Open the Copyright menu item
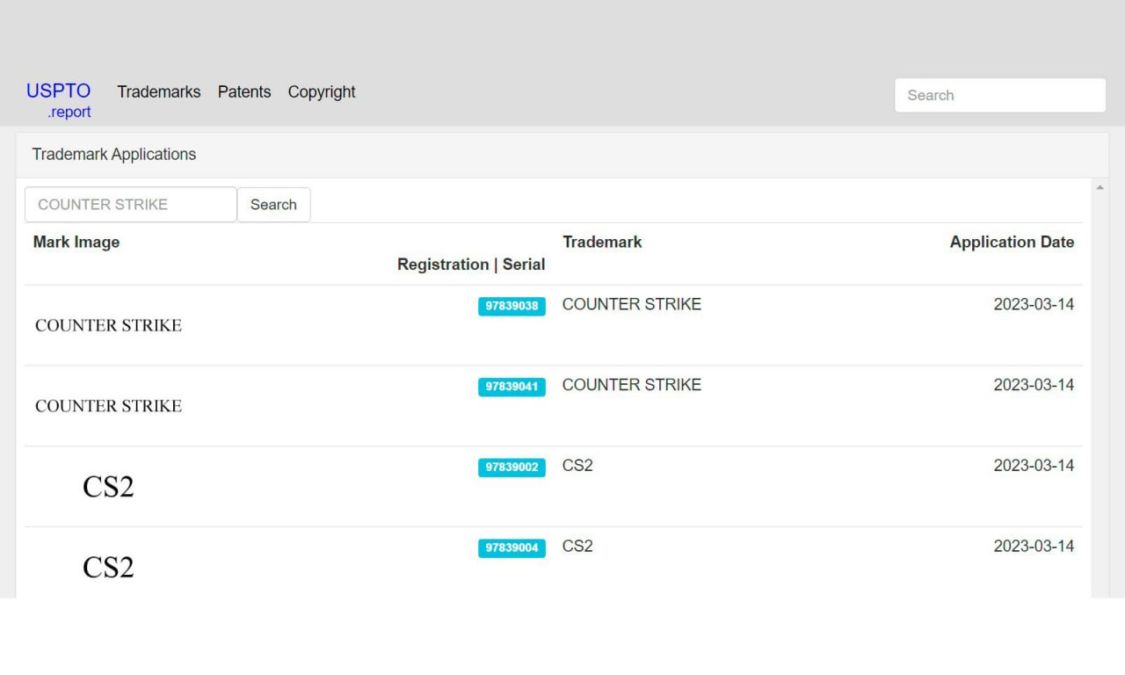1125x675 pixels. (x=321, y=92)
